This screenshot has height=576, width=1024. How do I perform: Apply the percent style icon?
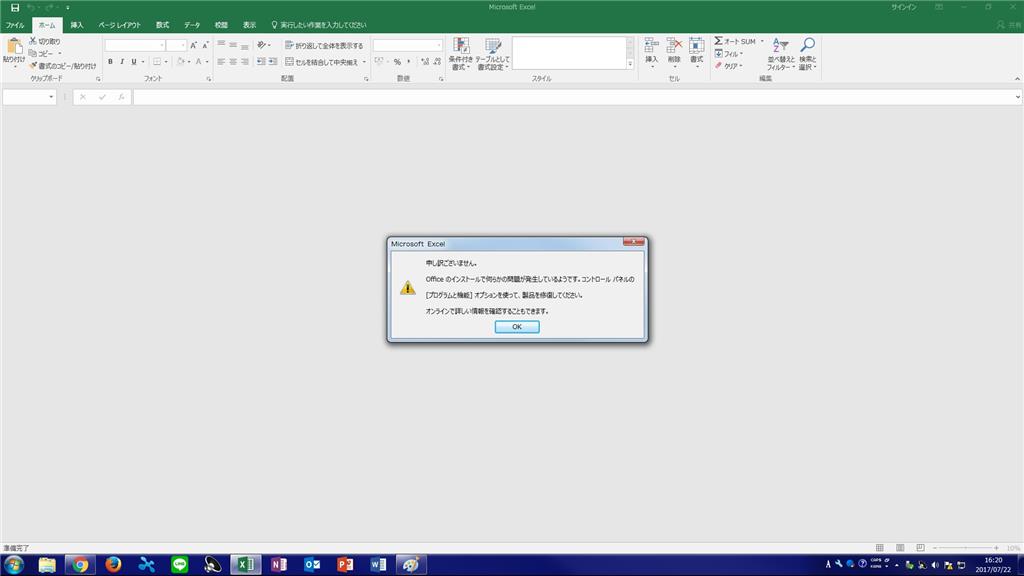point(396,61)
